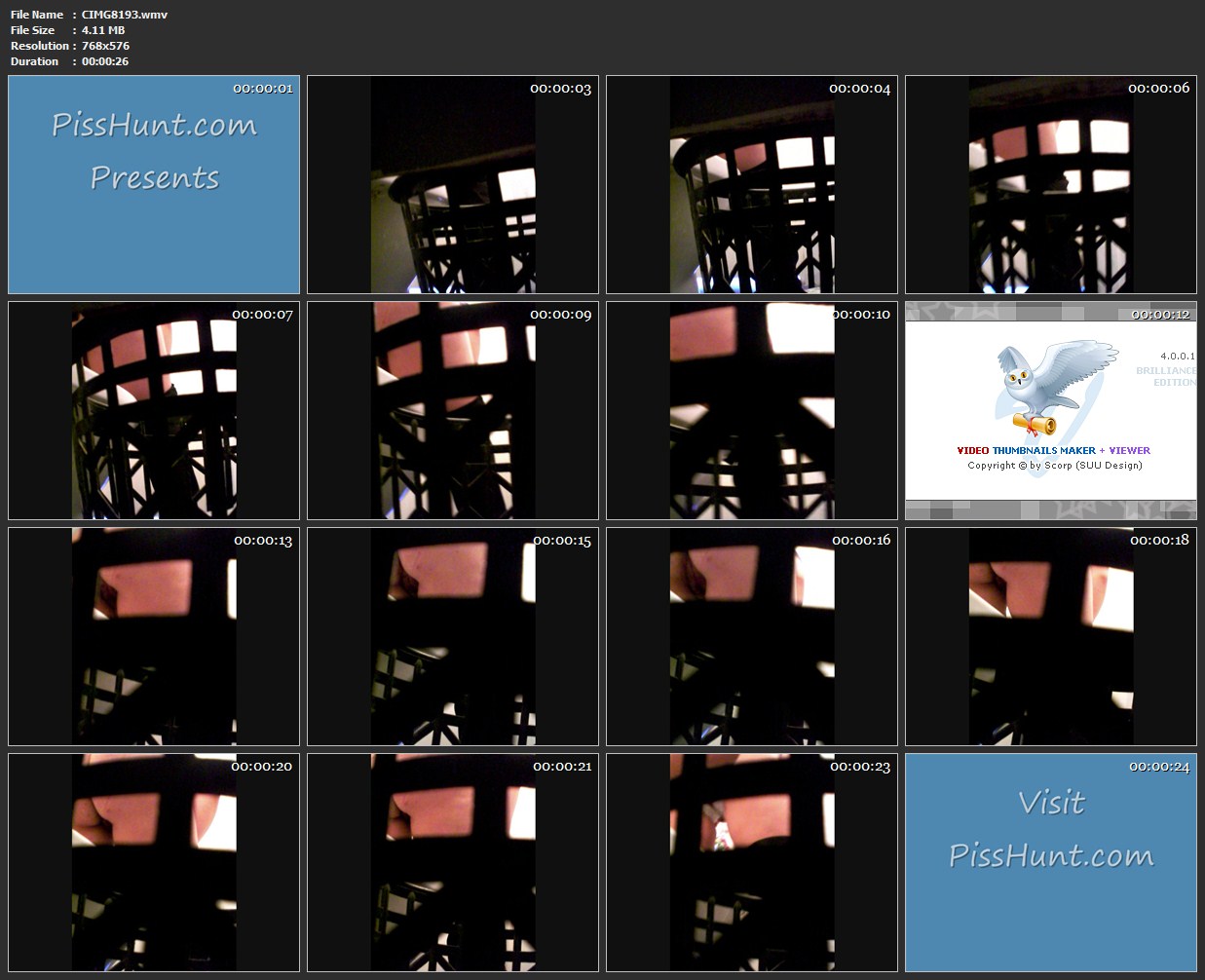This screenshot has height=980, width=1205.
Task: Click the frame stamped 00:00:09
Action: 453,411
